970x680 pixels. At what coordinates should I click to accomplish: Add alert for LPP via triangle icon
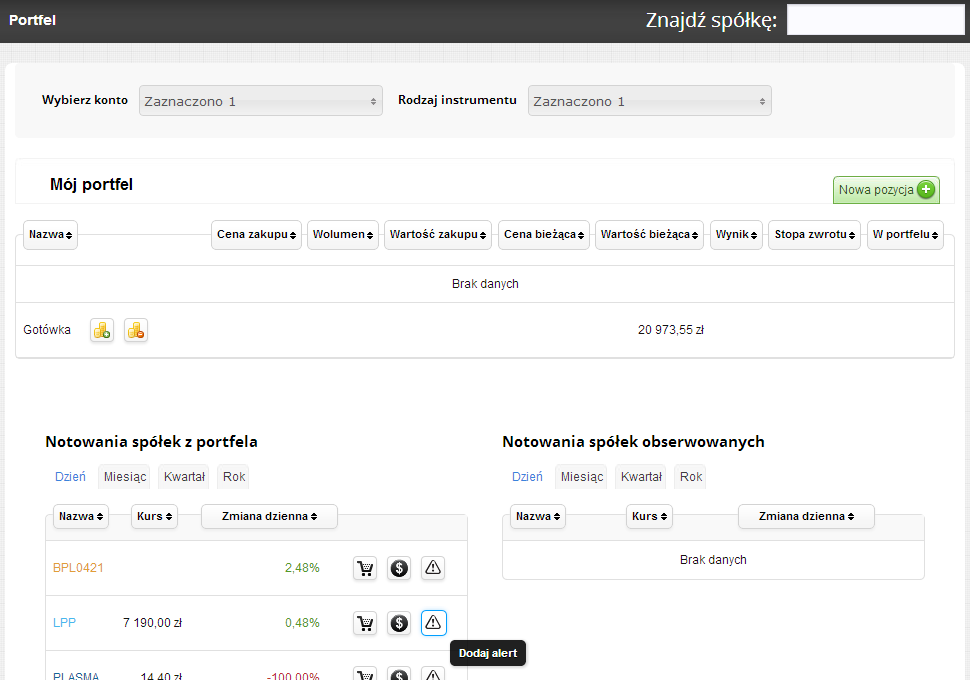pyautogui.click(x=434, y=623)
